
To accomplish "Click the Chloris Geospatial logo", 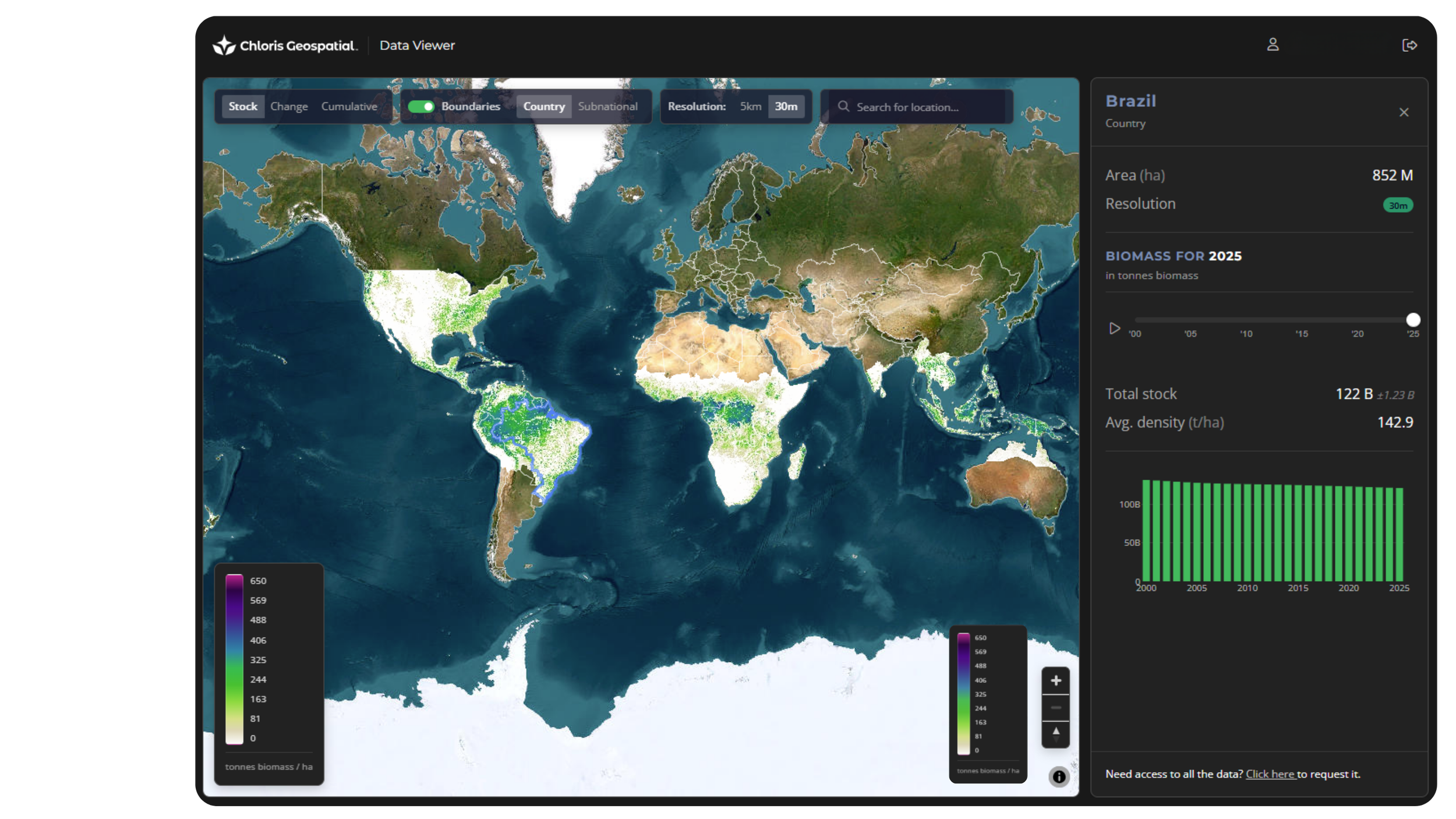I will pos(285,45).
